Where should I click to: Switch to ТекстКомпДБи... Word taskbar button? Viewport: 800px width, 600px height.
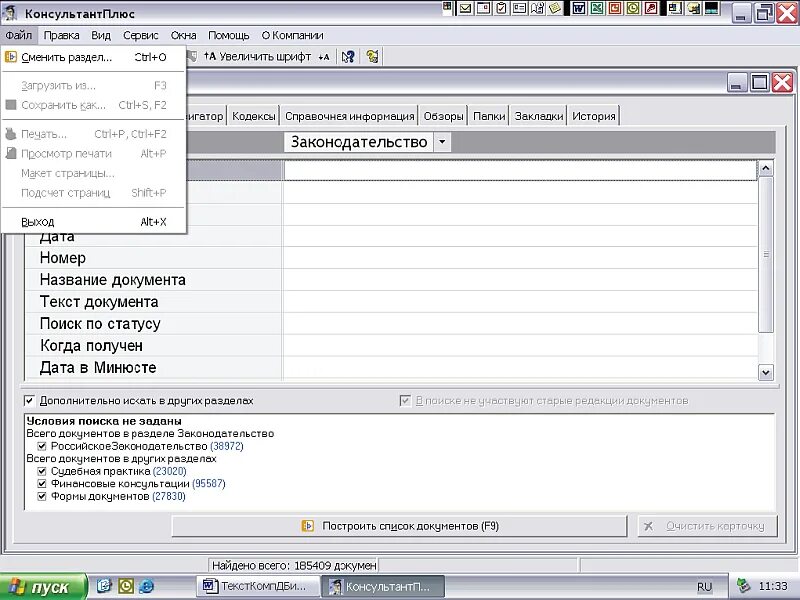pos(258,586)
